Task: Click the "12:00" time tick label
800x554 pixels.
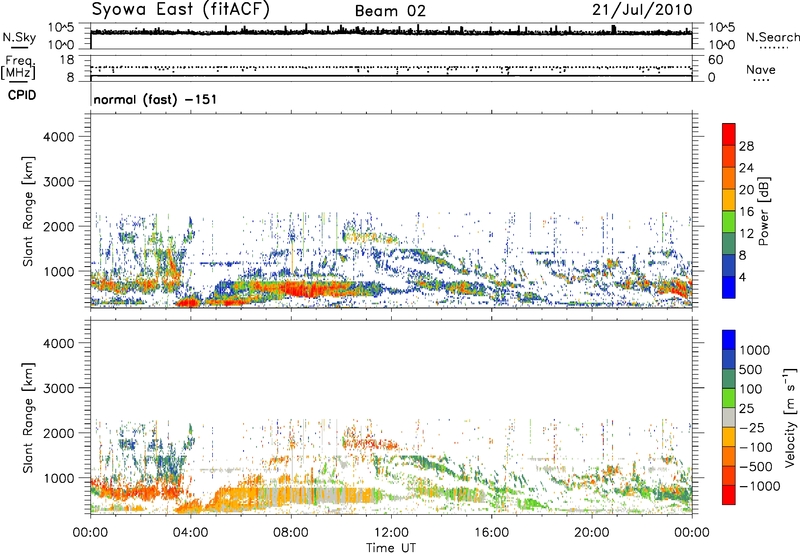Action: (391, 533)
